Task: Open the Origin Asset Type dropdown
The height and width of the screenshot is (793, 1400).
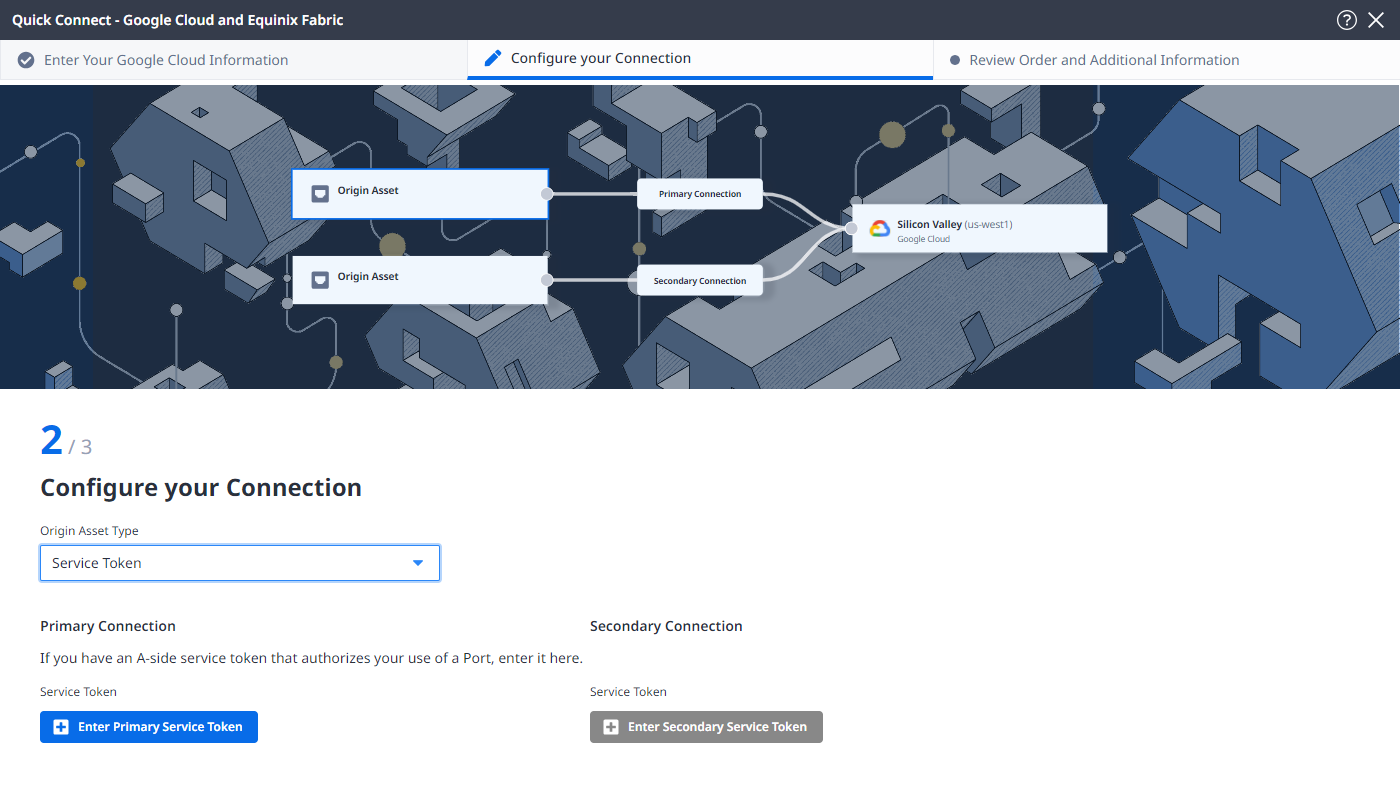Action: [x=239, y=563]
